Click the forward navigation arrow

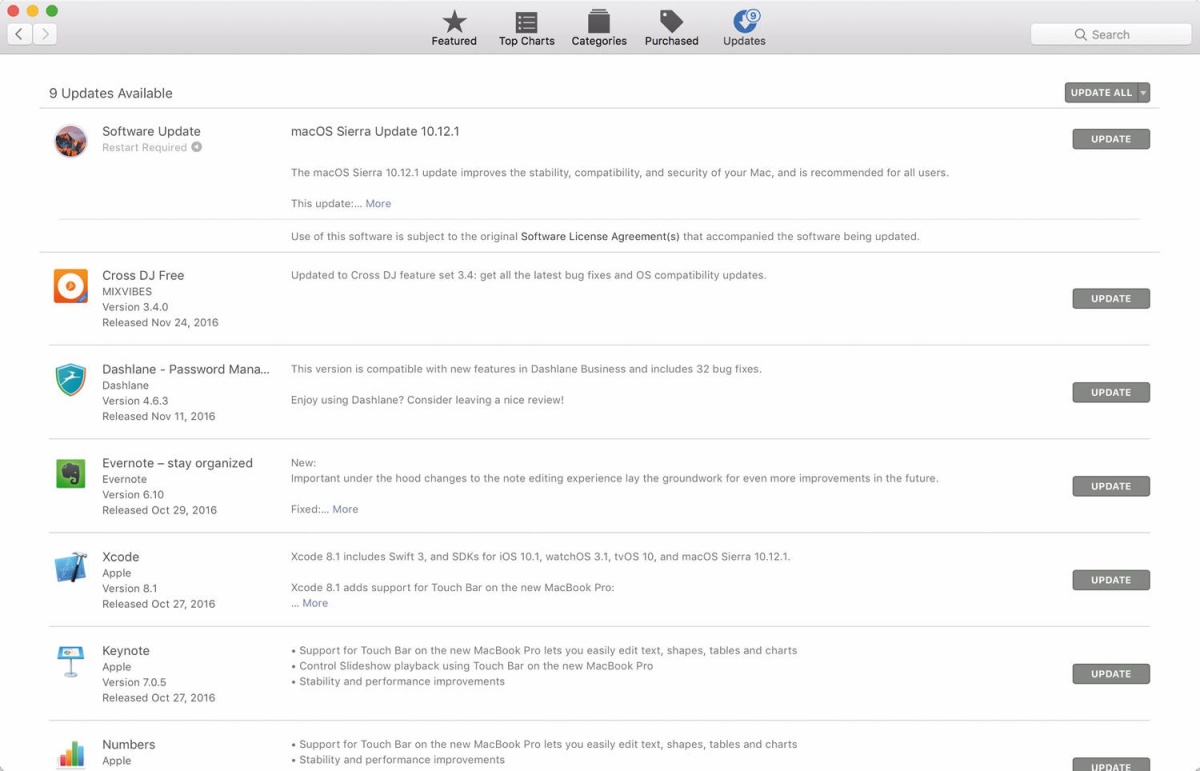(45, 34)
